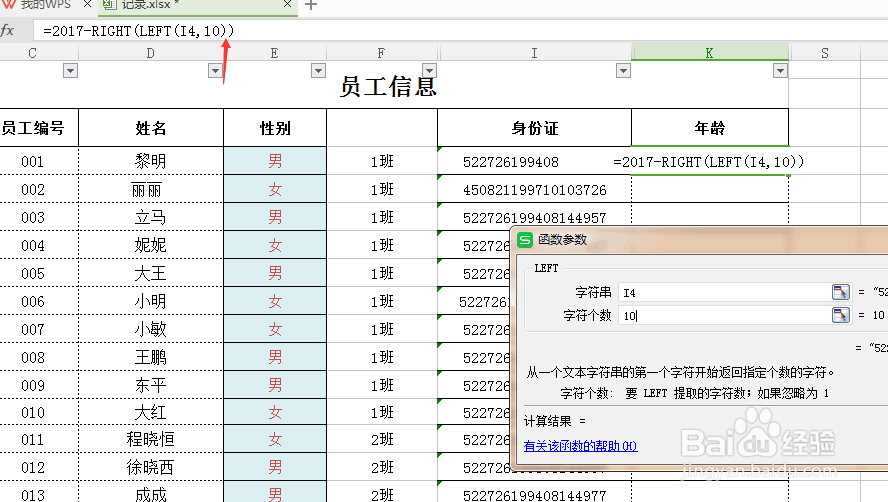This screenshot has width=888, height=502.
Task: Click the 员工信息 title cell
Action: click(x=388, y=87)
